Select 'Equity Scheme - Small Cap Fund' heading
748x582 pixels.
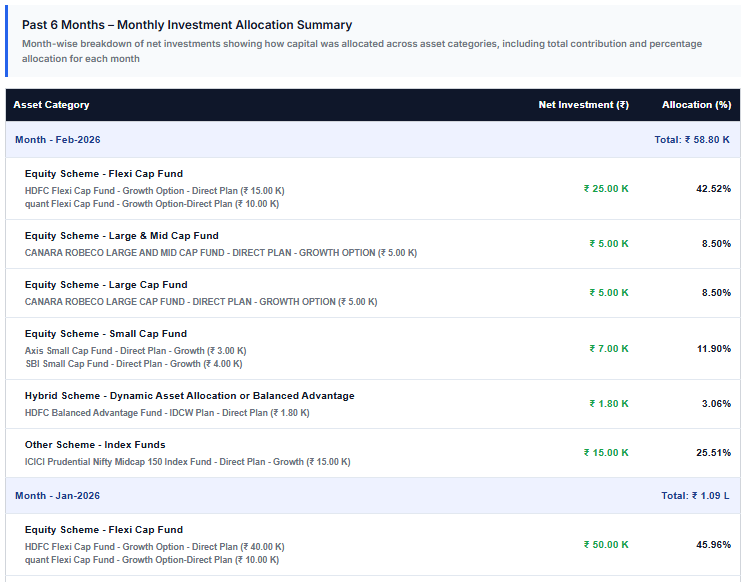[x=106, y=334]
